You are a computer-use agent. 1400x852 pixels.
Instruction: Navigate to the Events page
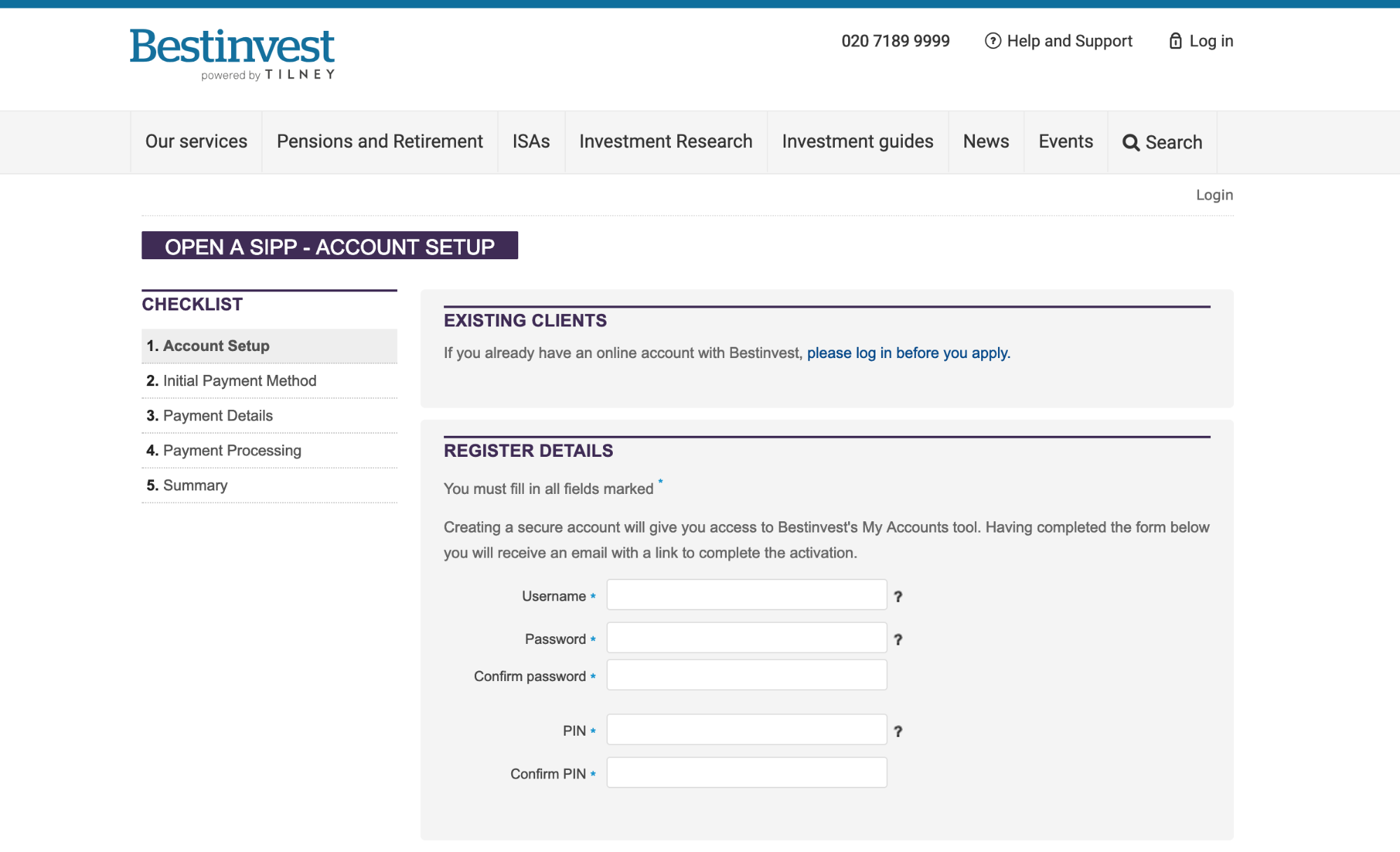pyautogui.click(x=1065, y=142)
